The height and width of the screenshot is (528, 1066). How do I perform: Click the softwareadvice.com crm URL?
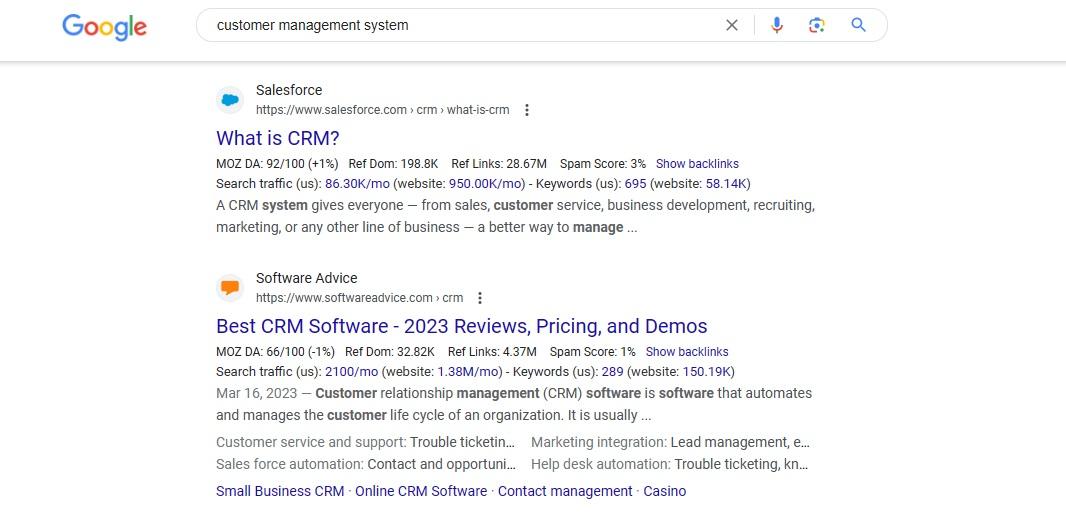[360, 298]
